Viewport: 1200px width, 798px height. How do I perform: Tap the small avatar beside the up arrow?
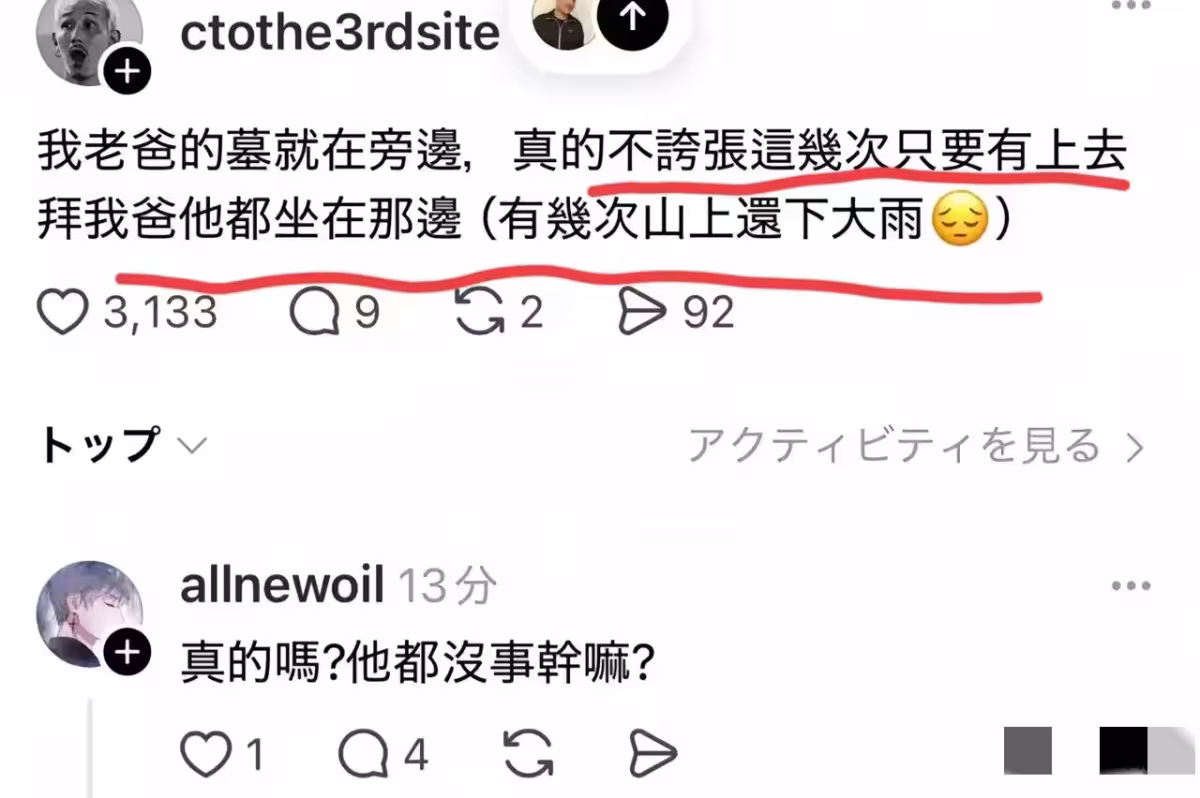click(563, 20)
